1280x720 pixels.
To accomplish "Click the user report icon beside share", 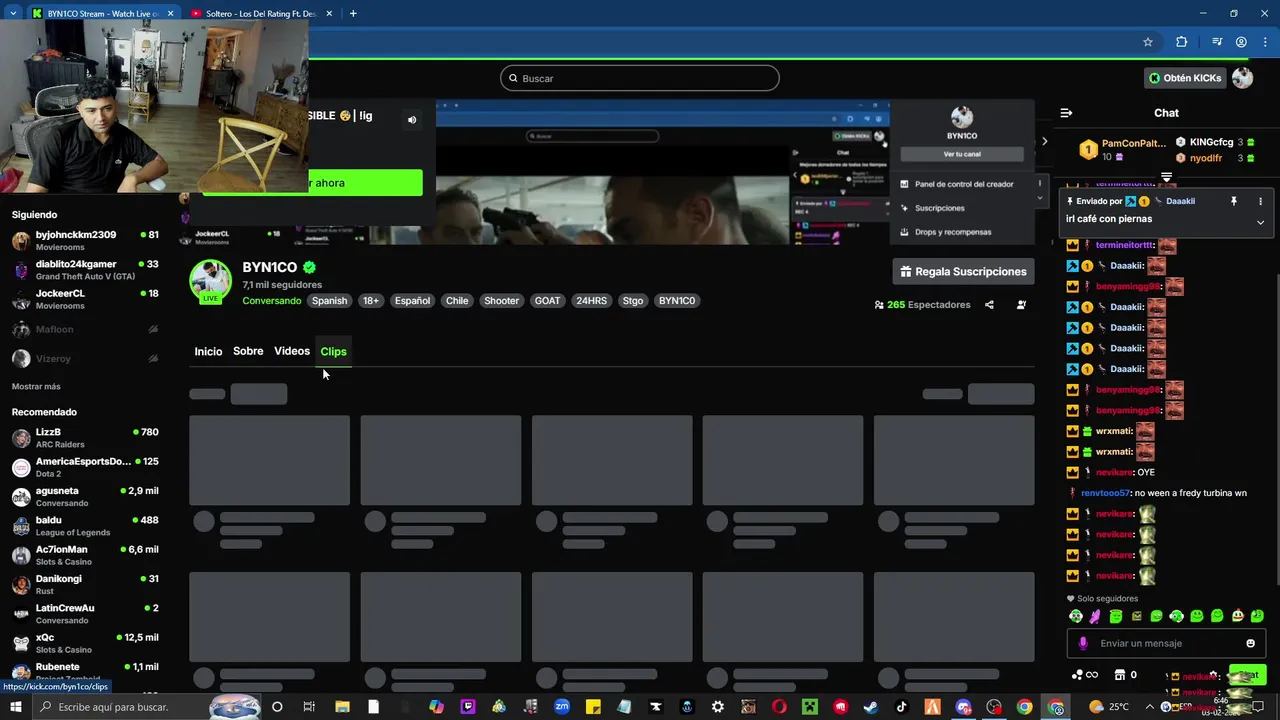I will (x=1021, y=305).
